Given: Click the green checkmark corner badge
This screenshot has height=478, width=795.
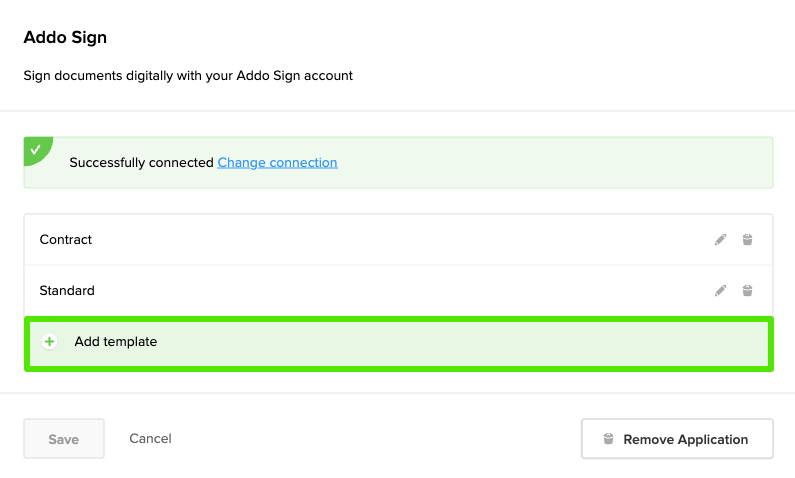Looking at the screenshot, I should point(34,148).
